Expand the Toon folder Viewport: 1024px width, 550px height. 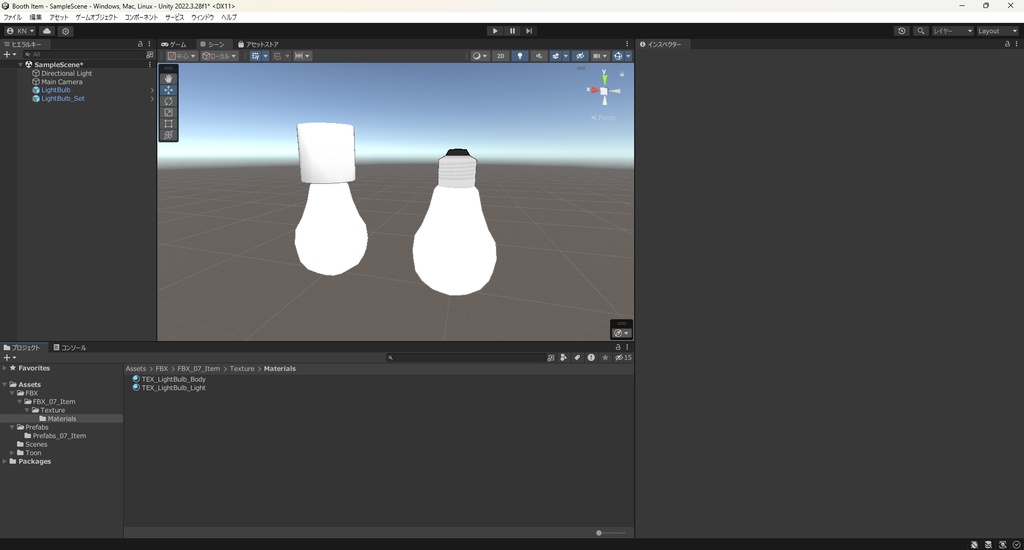pyautogui.click(x=12, y=453)
